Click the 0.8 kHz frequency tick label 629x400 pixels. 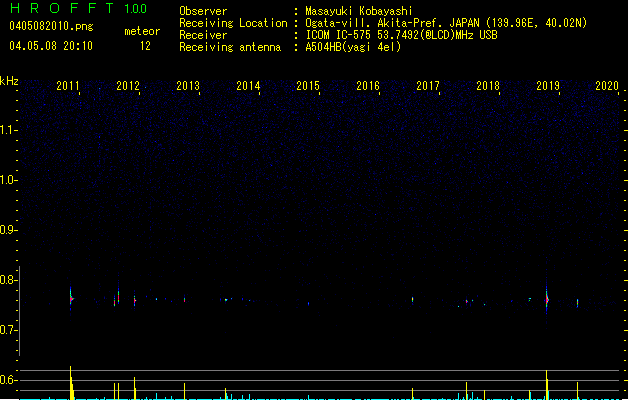(x=8, y=280)
